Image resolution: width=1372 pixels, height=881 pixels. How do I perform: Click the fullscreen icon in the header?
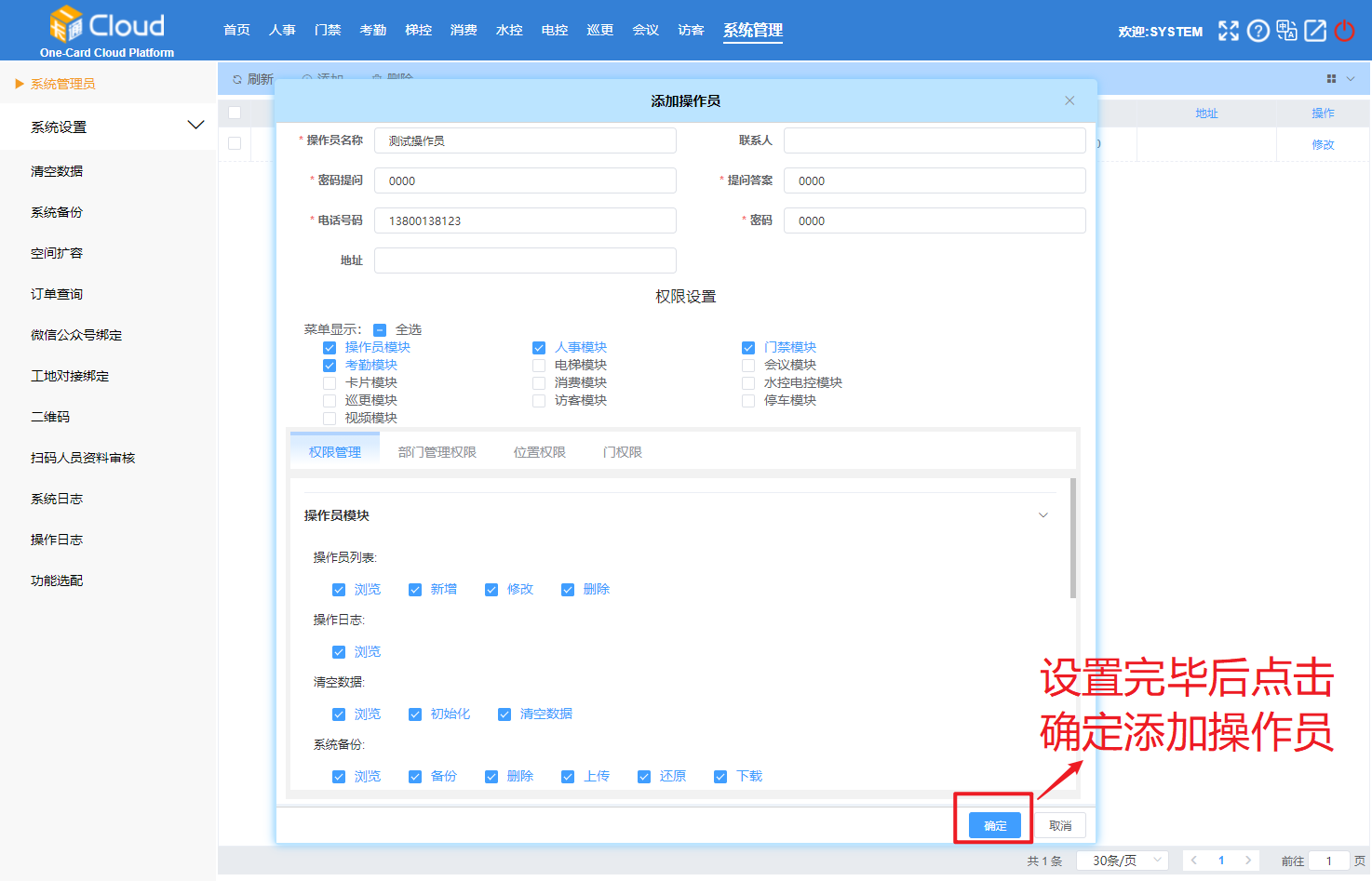pyautogui.click(x=1228, y=31)
